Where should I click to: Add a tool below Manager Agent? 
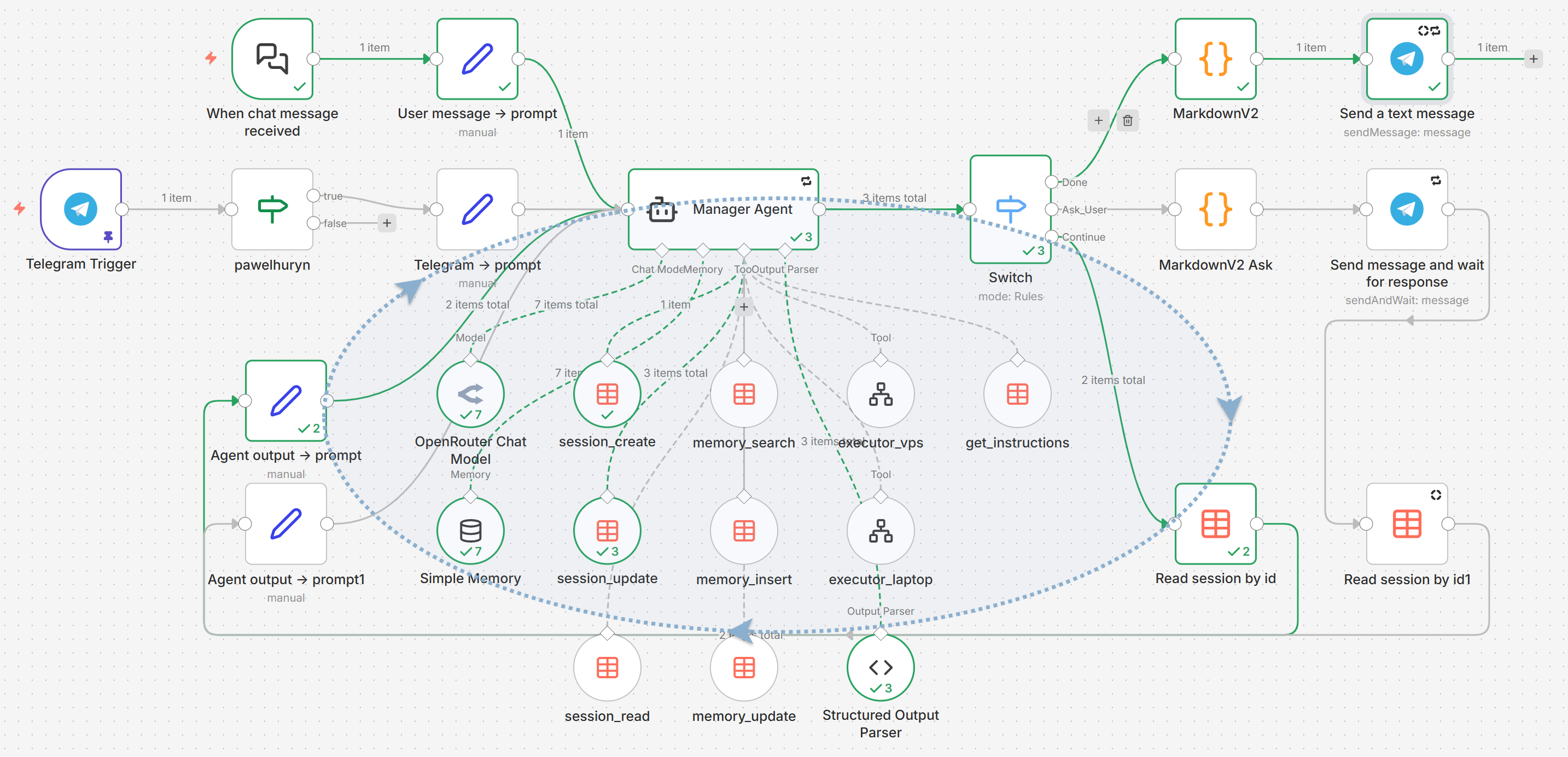pyautogui.click(x=744, y=307)
